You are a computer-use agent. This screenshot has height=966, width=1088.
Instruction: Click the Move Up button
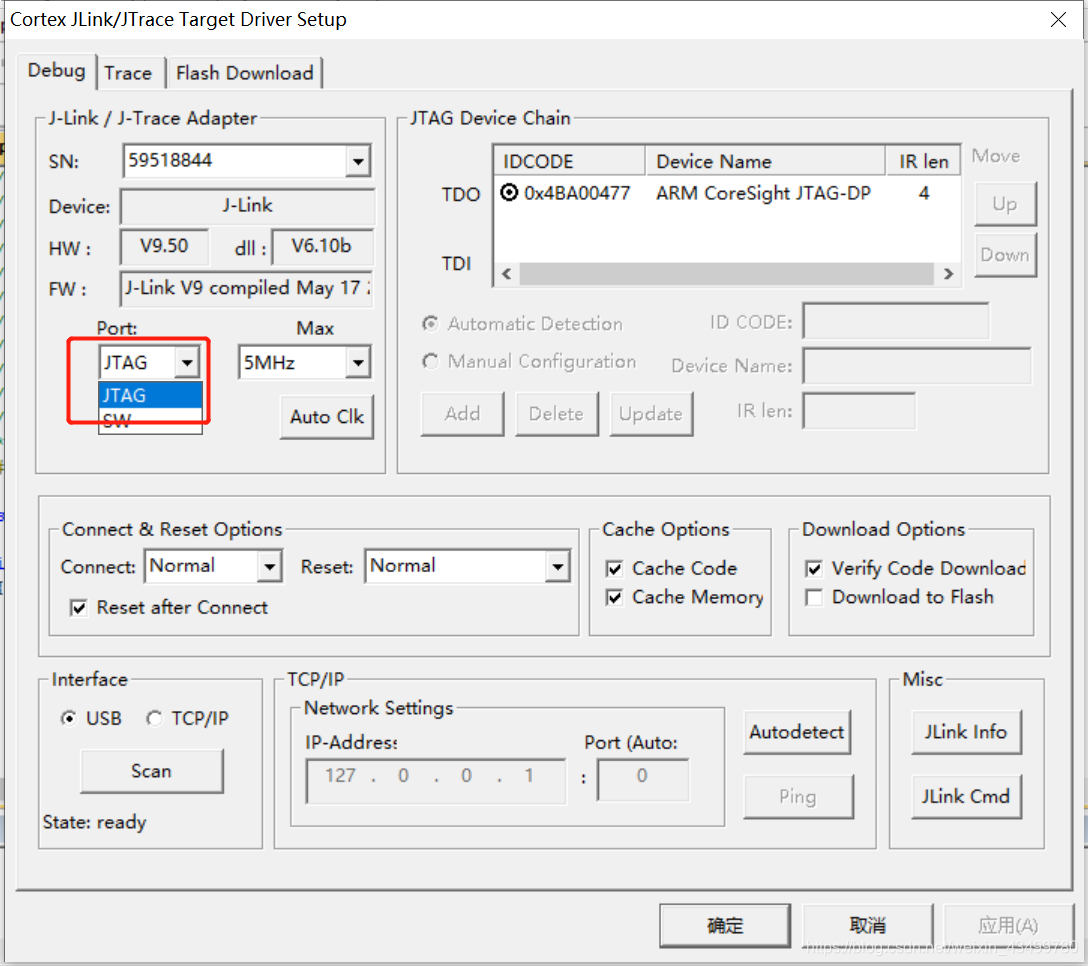[x=1005, y=204]
